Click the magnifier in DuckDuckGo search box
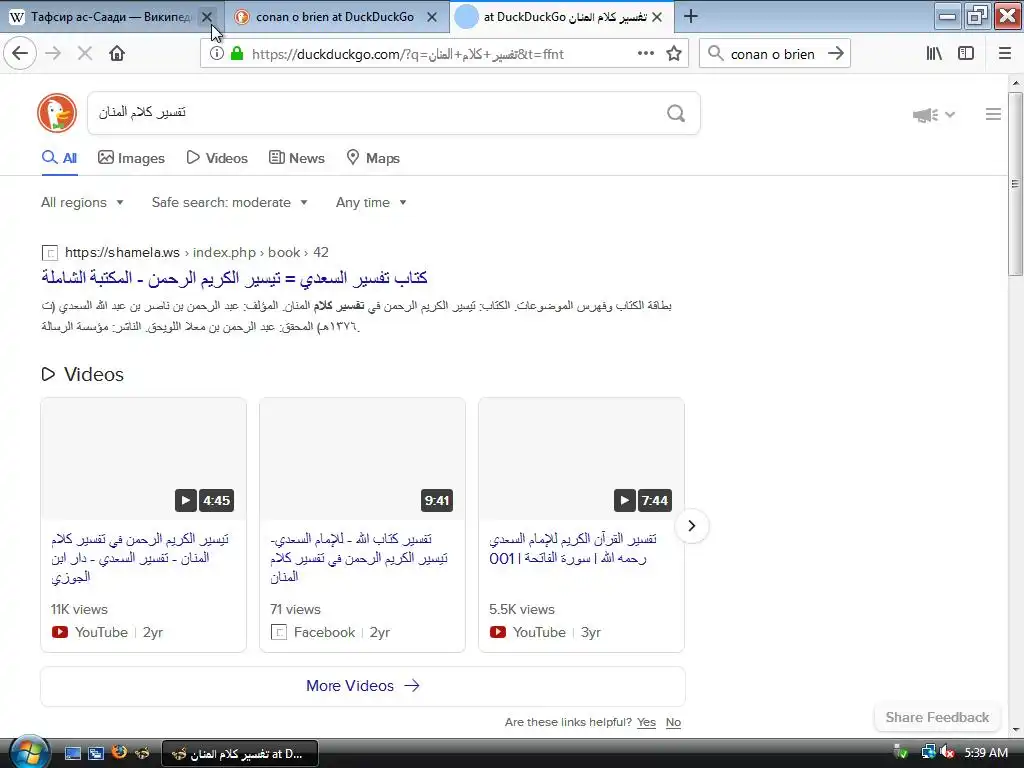 tap(676, 114)
